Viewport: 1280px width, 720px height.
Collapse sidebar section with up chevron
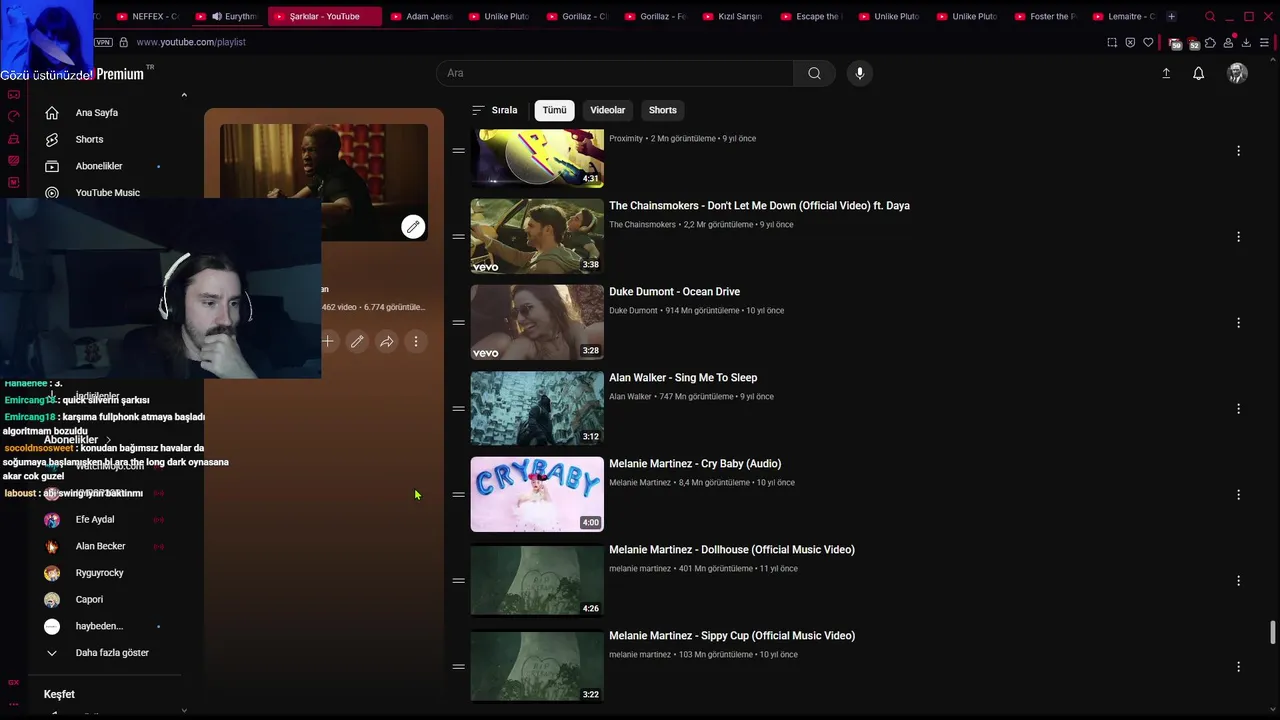[184, 95]
